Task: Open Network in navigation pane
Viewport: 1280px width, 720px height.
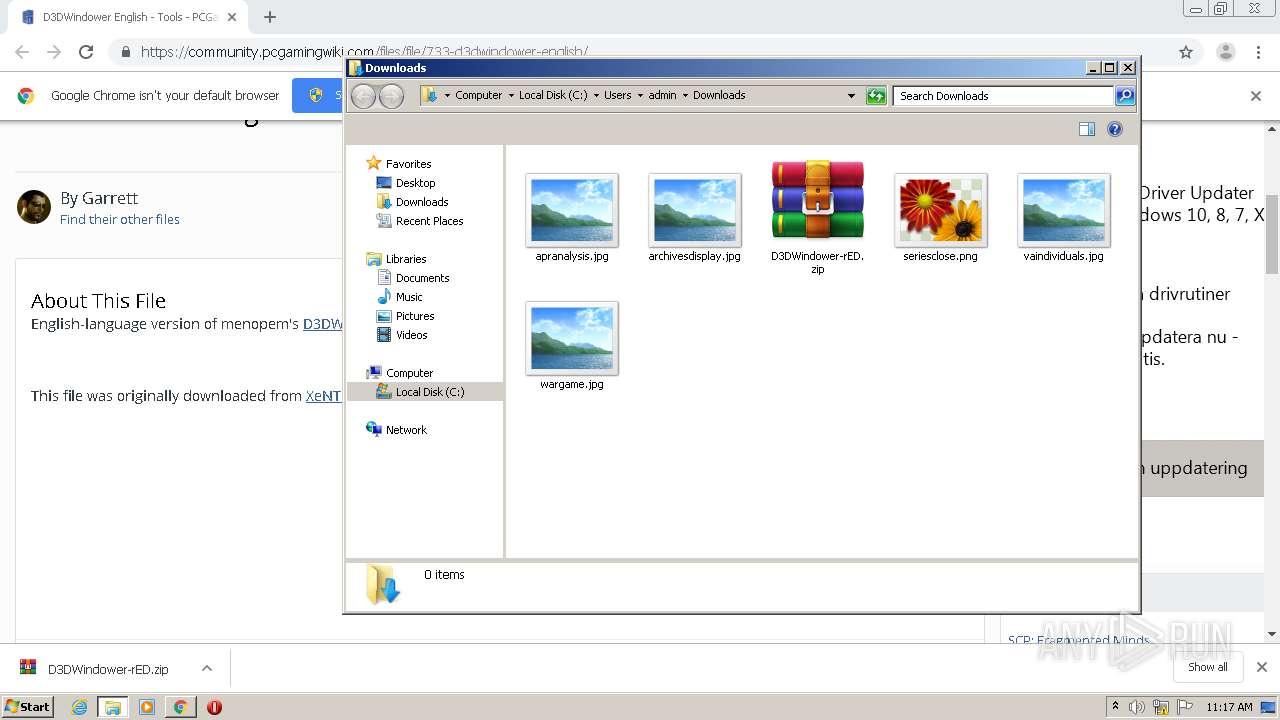Action: tap(406, 430)
